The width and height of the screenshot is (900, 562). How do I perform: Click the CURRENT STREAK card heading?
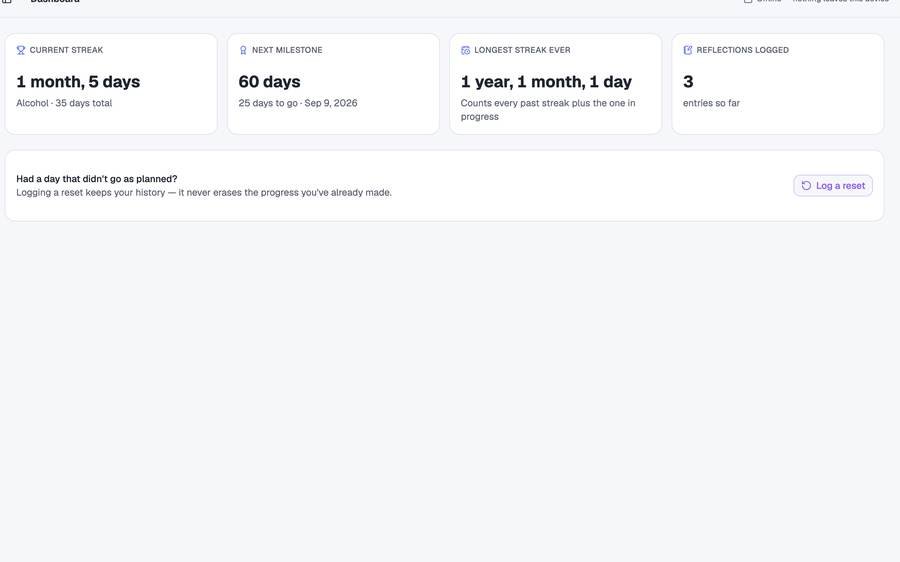67,51
